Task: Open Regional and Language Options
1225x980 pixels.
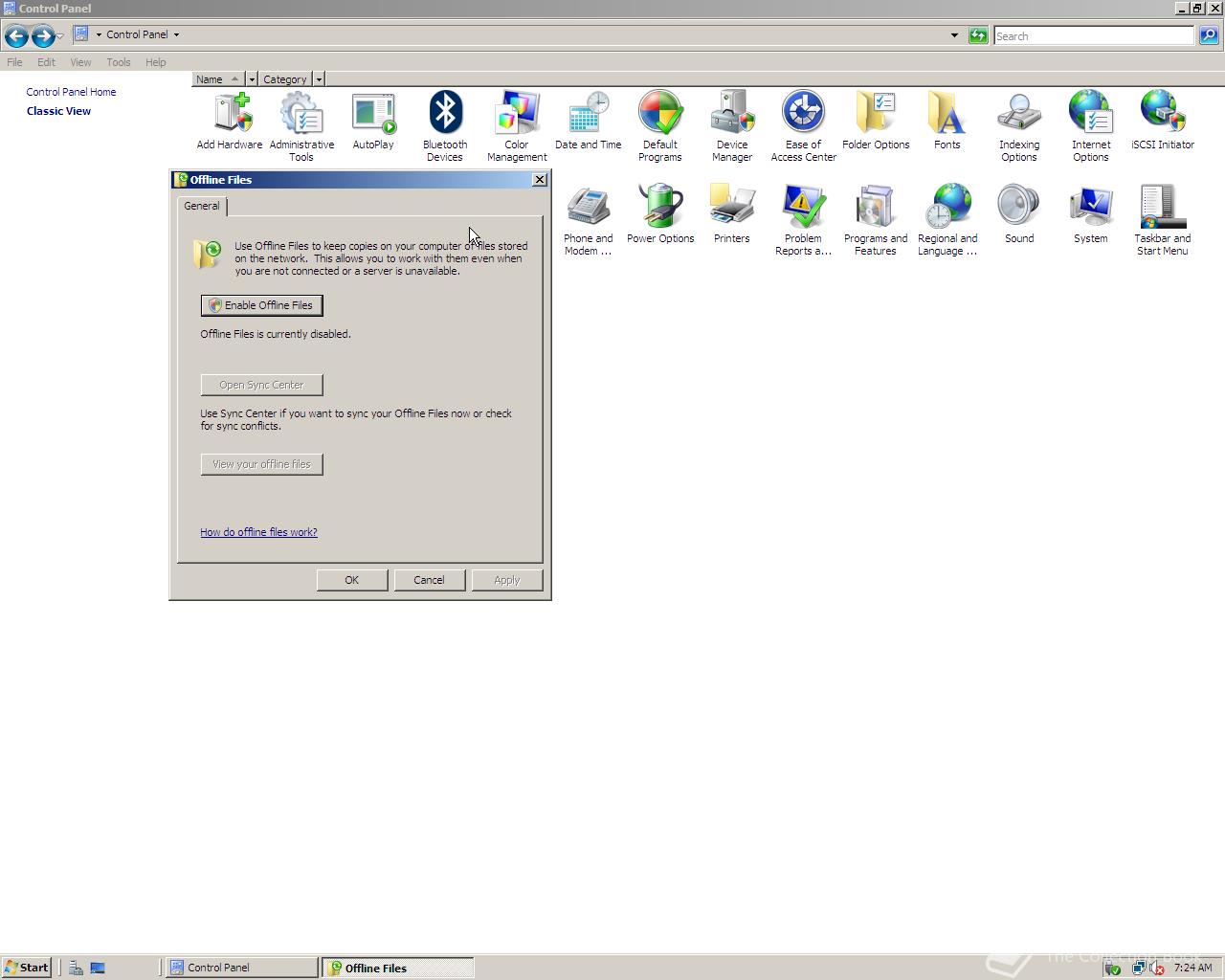Action: (947, 220)
